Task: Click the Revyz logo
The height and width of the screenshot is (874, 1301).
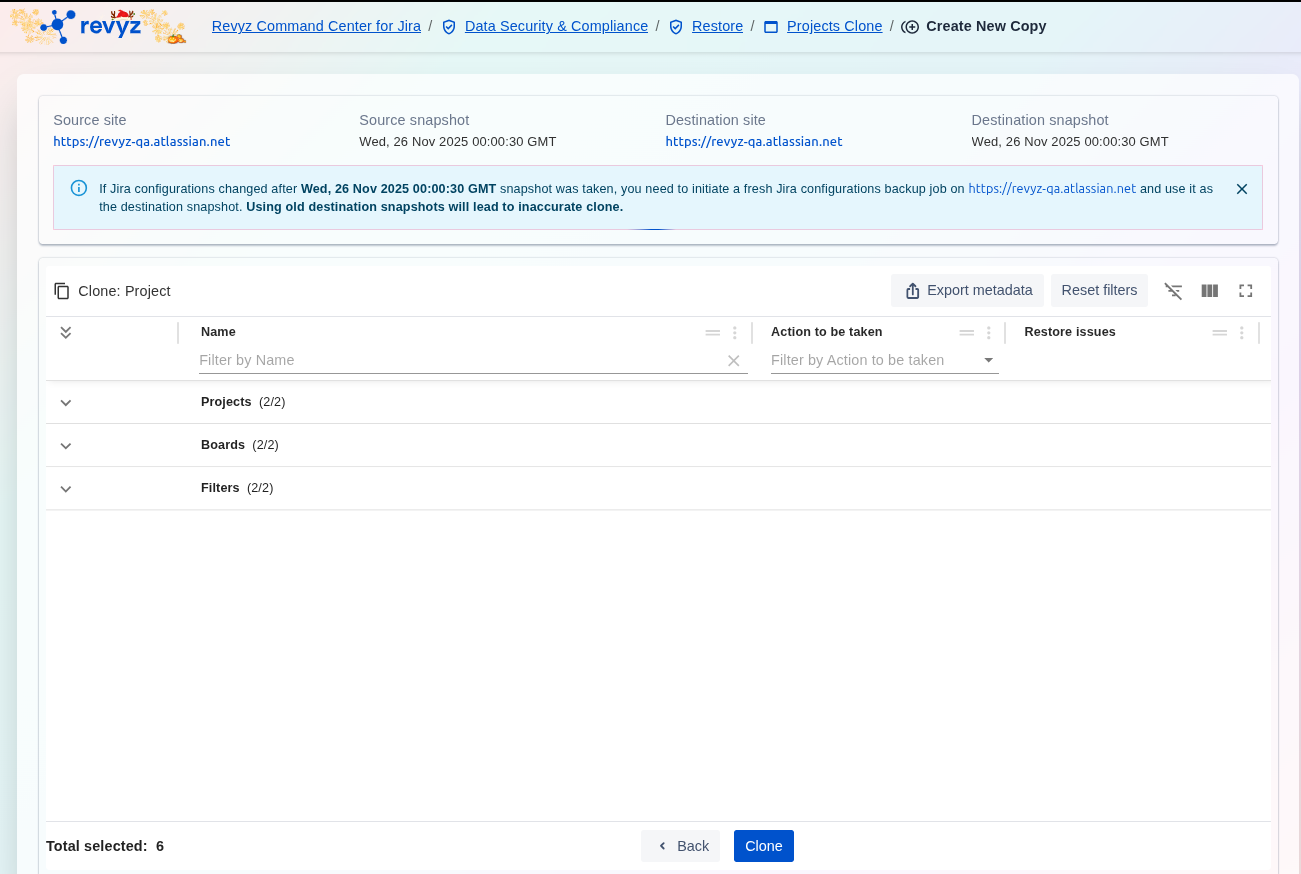Action: [x=98, y=26]
